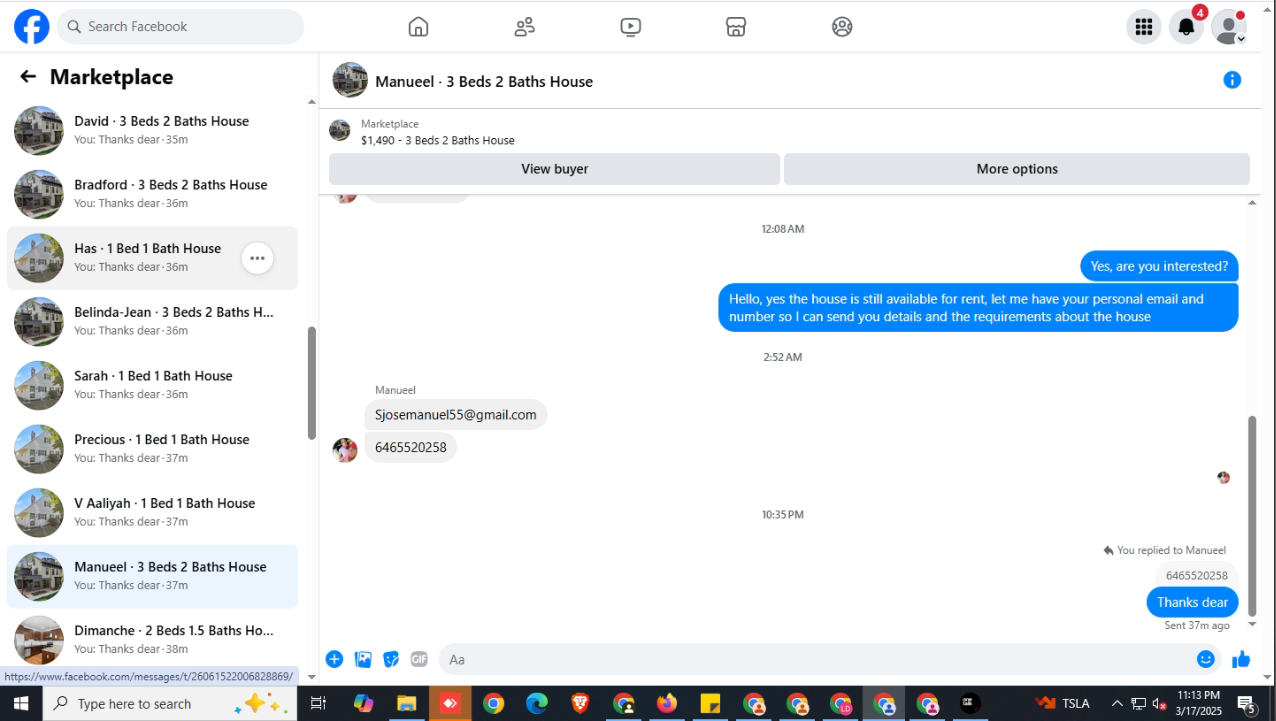
Task: Open the Friends icon in top navigation
Action: click(x=524, y=27)
